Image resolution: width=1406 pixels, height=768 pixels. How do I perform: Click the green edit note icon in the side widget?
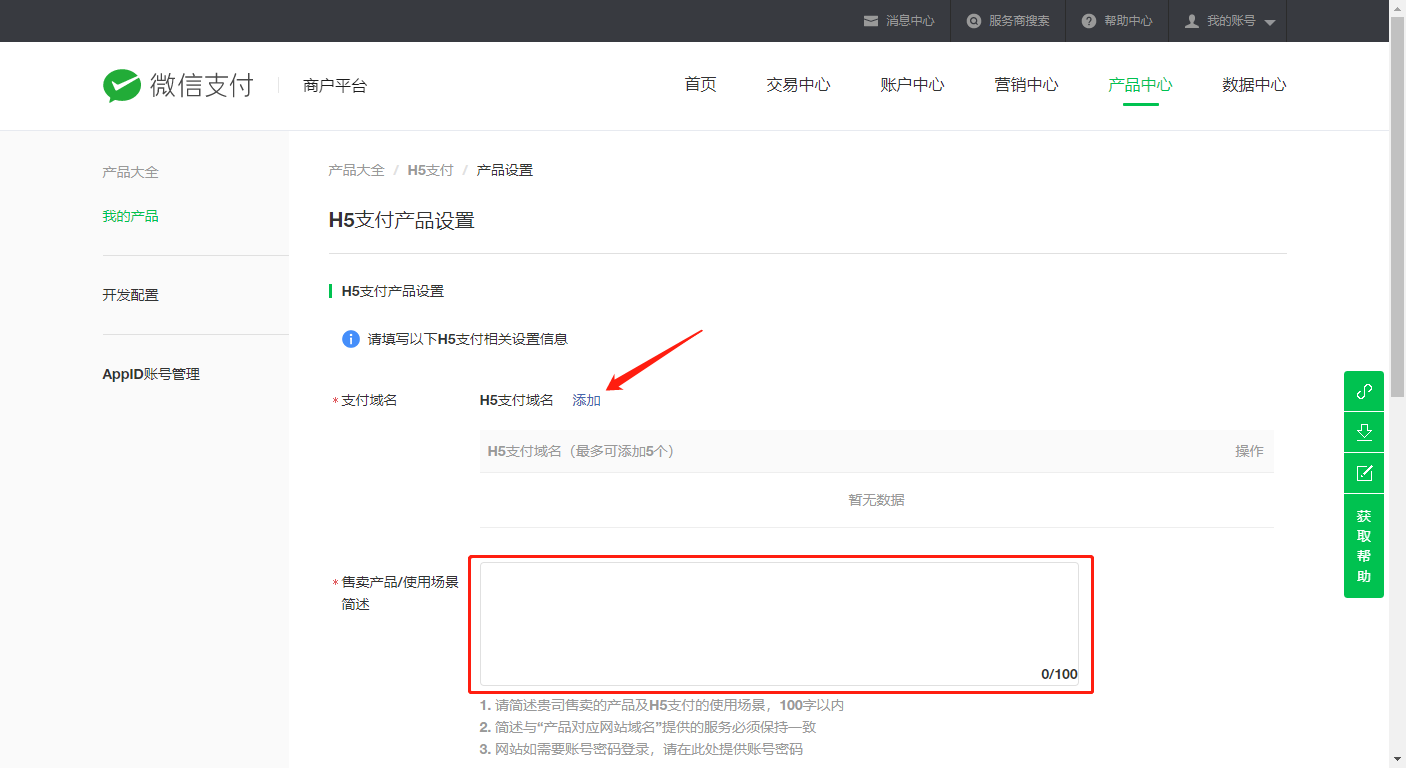(x=1364, y=473)
